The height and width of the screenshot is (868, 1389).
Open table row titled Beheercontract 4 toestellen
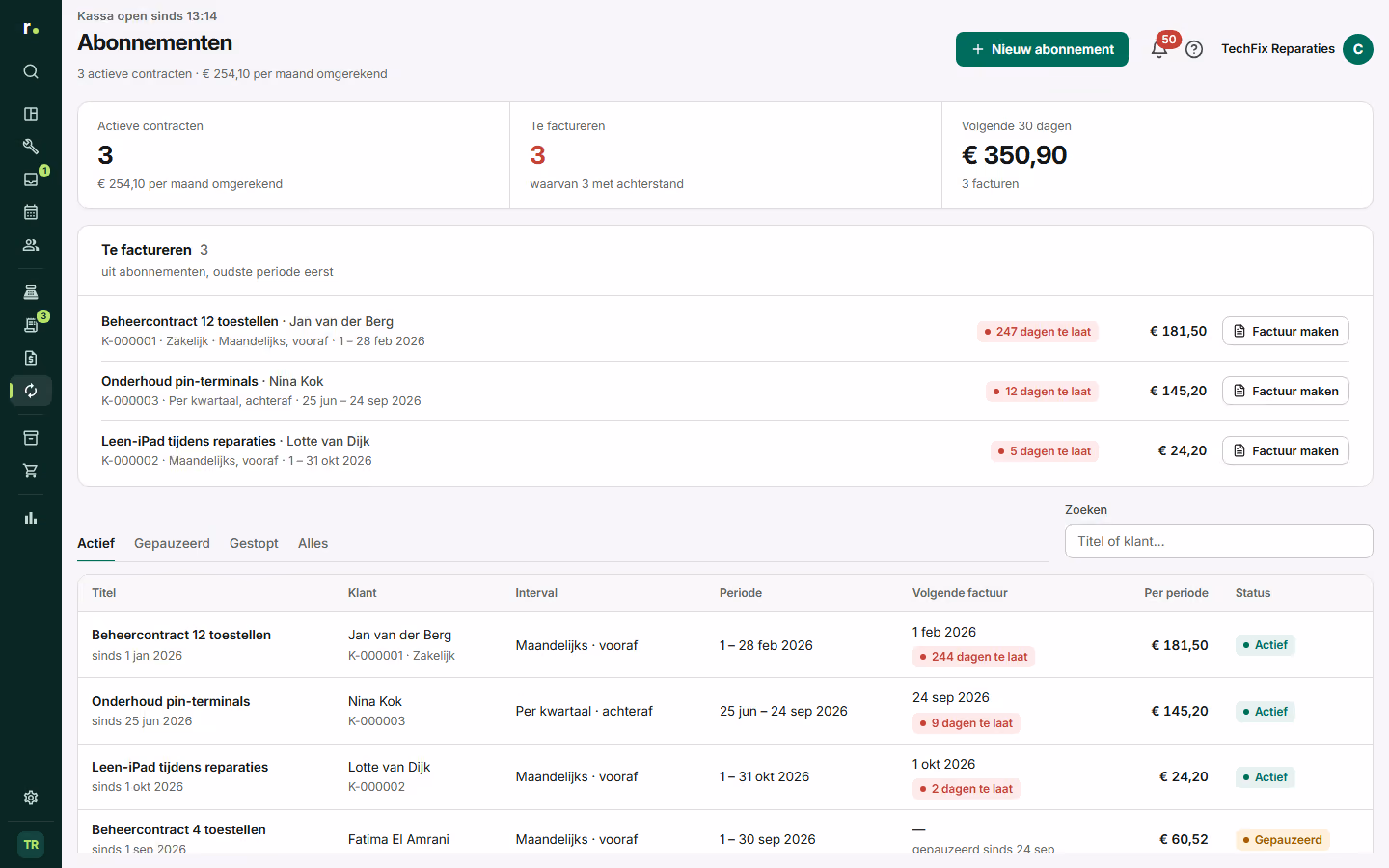[x=724, y=831]
